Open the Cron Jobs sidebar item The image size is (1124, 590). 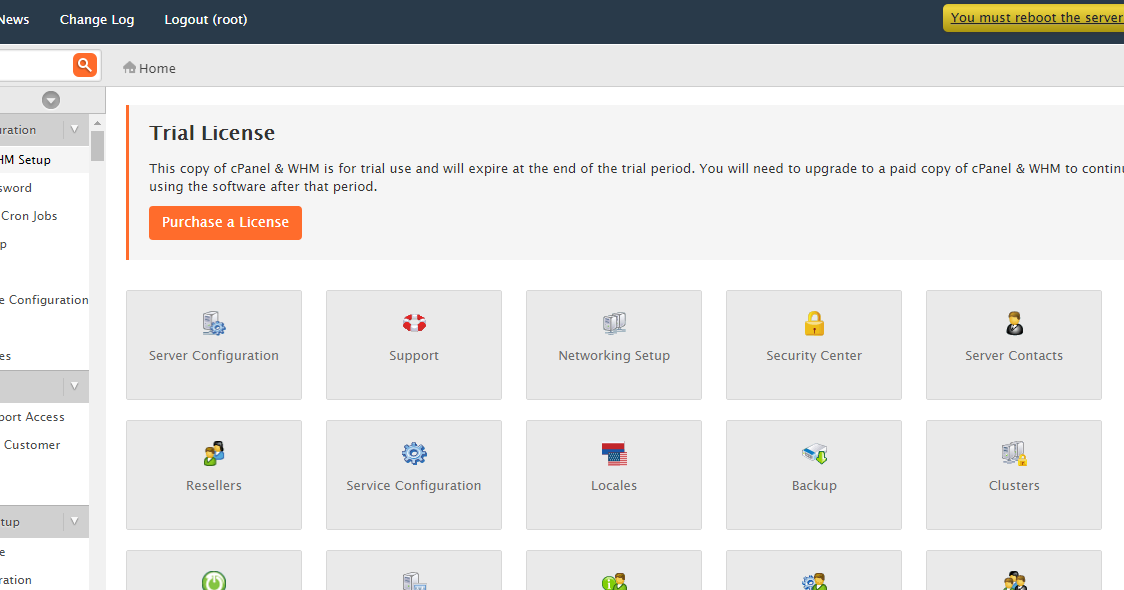(29, 216)
